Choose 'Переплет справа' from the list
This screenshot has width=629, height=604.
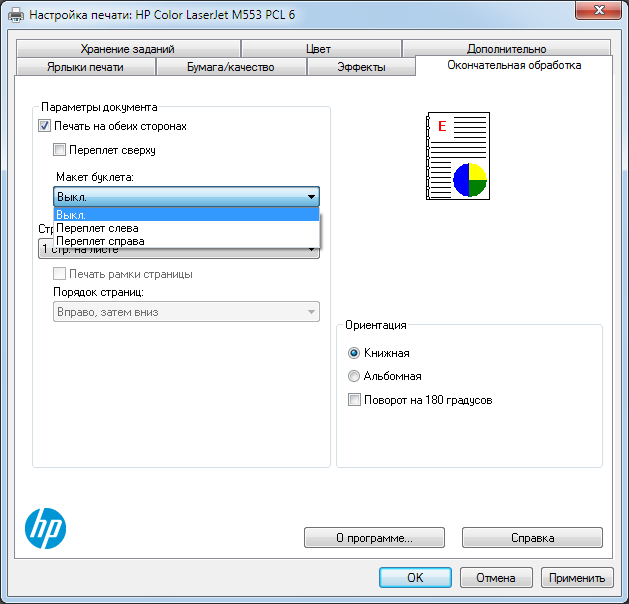point(100,241)
